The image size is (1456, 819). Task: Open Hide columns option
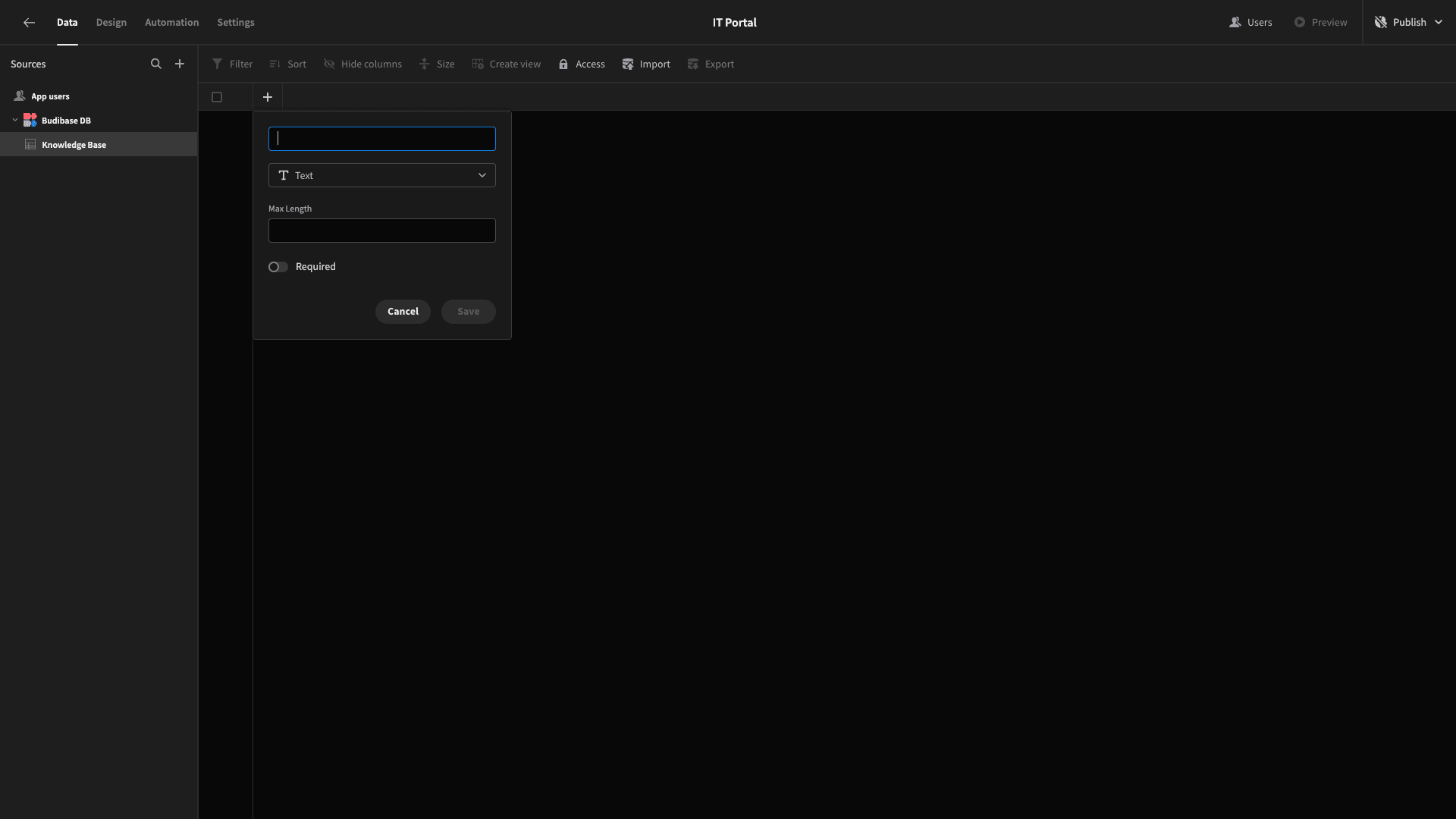[x=362, y=64]
